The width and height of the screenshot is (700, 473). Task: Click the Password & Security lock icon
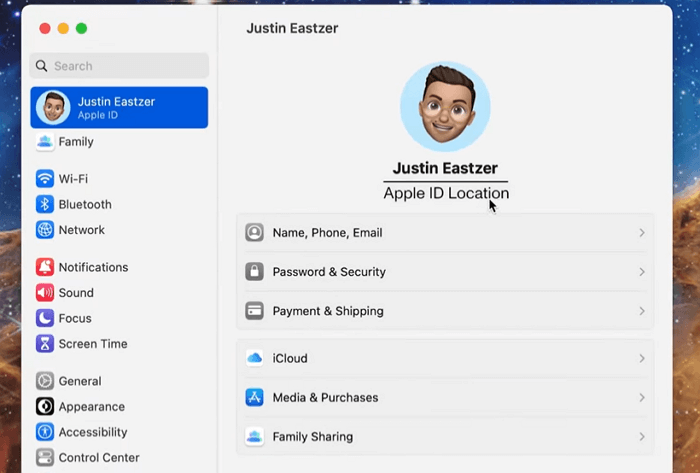[254, 272]
